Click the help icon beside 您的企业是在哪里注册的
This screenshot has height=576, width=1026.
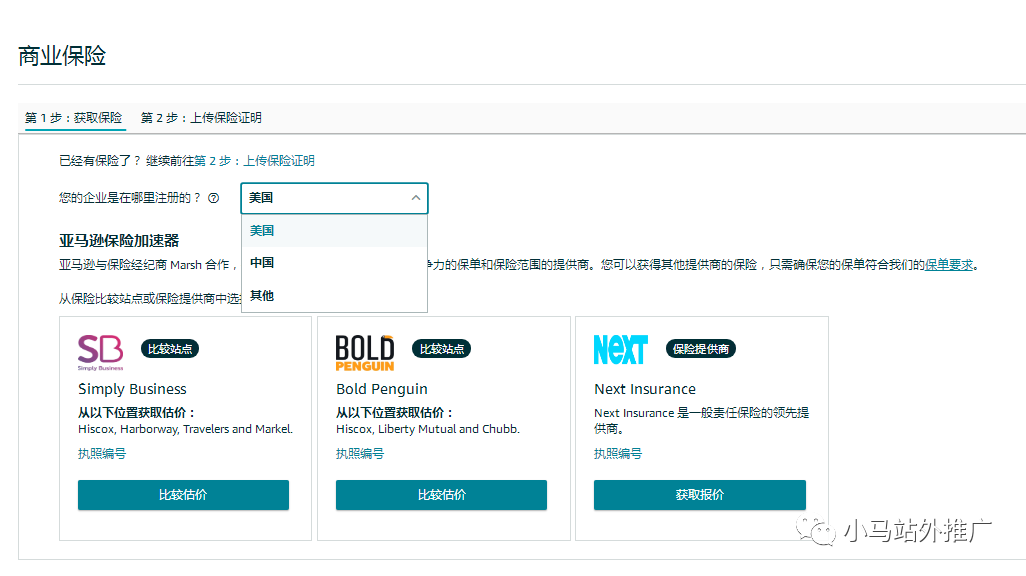click(213, 198)
